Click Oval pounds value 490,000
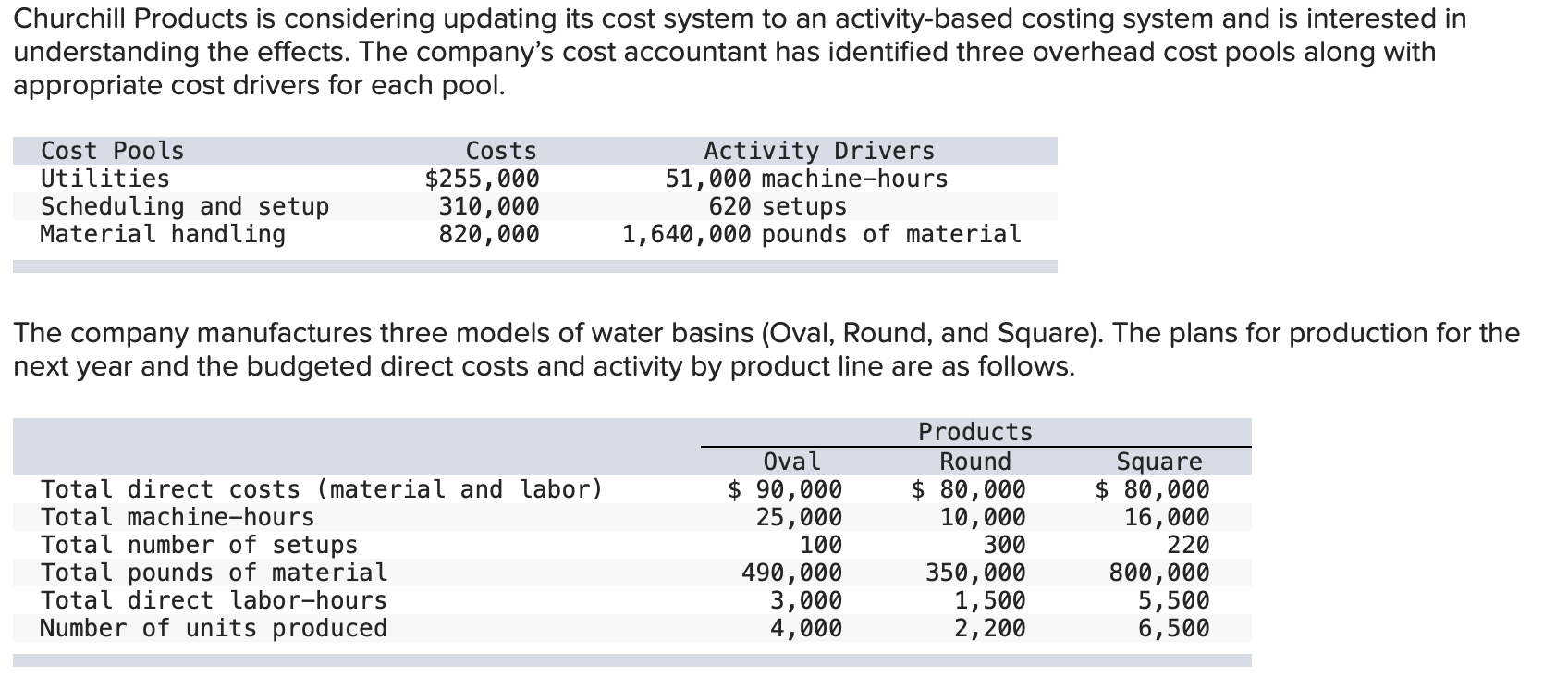The height and width of the screenshot is (690, 1568). point(792,573)
